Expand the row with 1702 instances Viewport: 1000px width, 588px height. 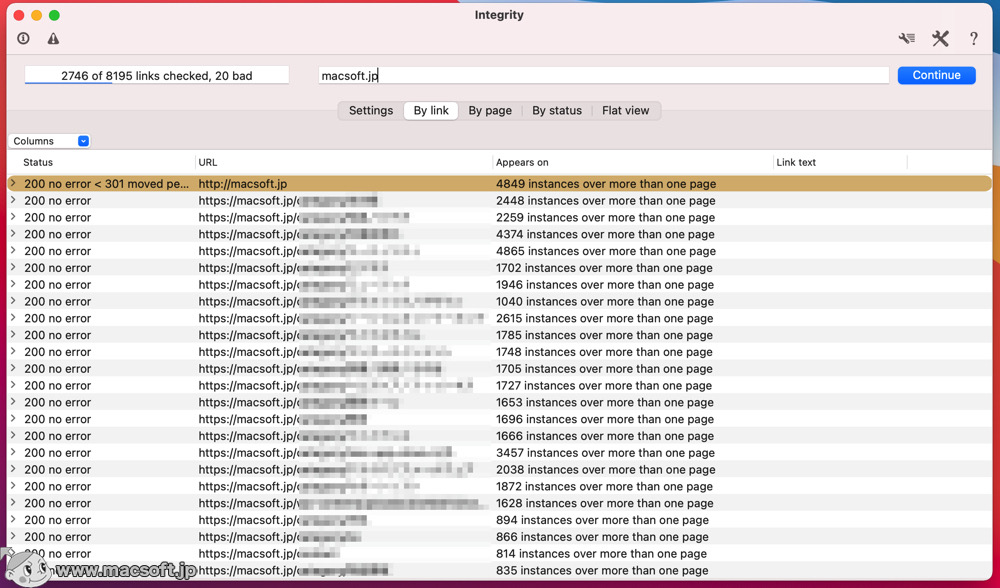point(13,267)
